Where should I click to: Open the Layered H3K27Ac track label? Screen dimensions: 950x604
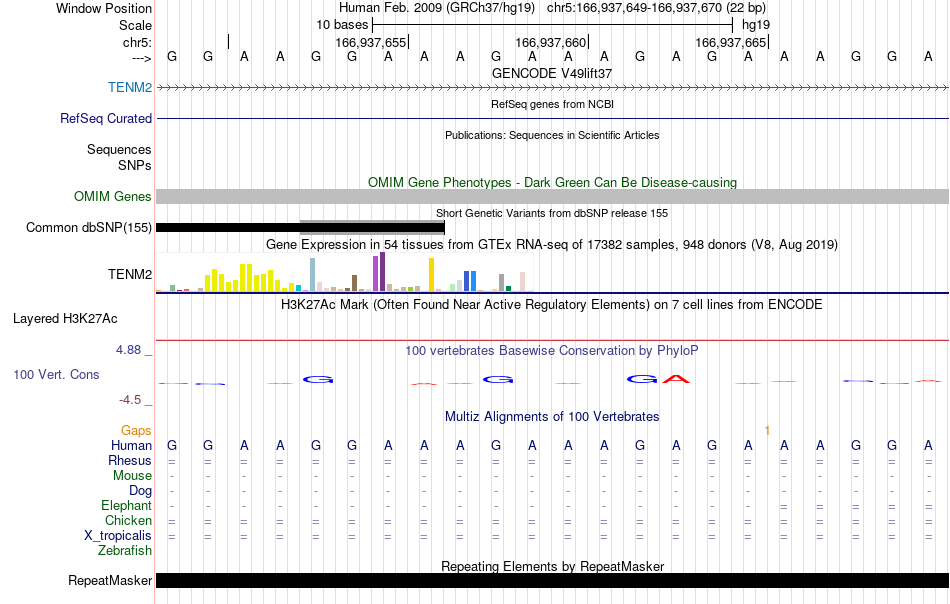65,319
